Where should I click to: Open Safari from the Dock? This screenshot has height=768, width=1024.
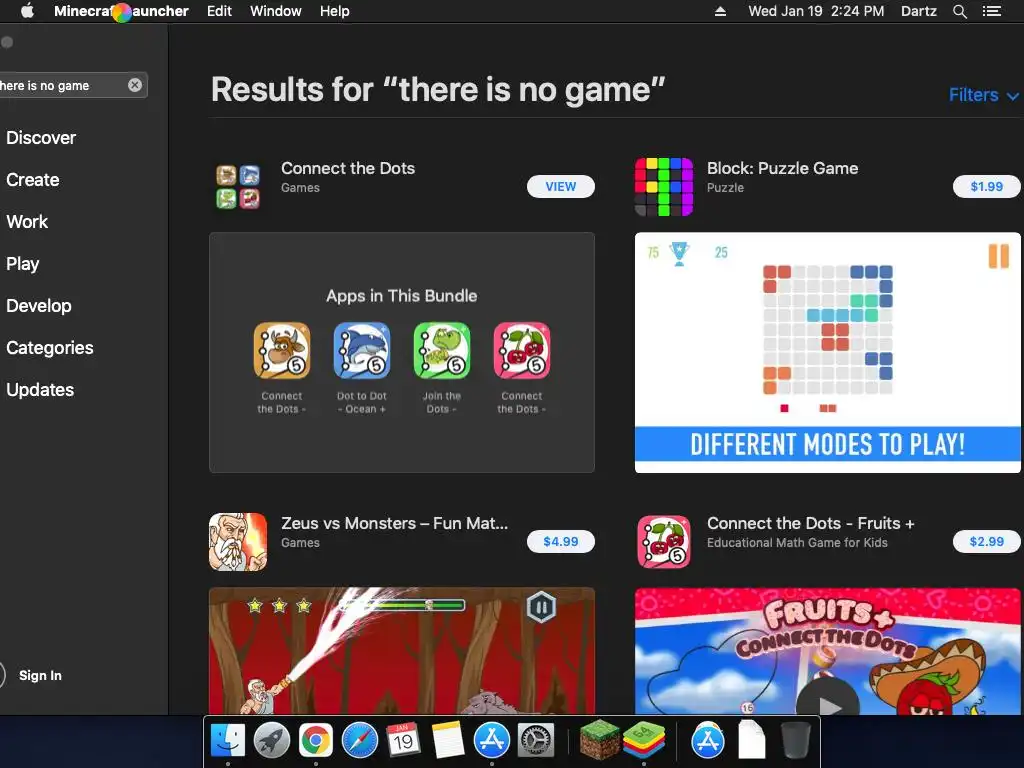(360, 741)
